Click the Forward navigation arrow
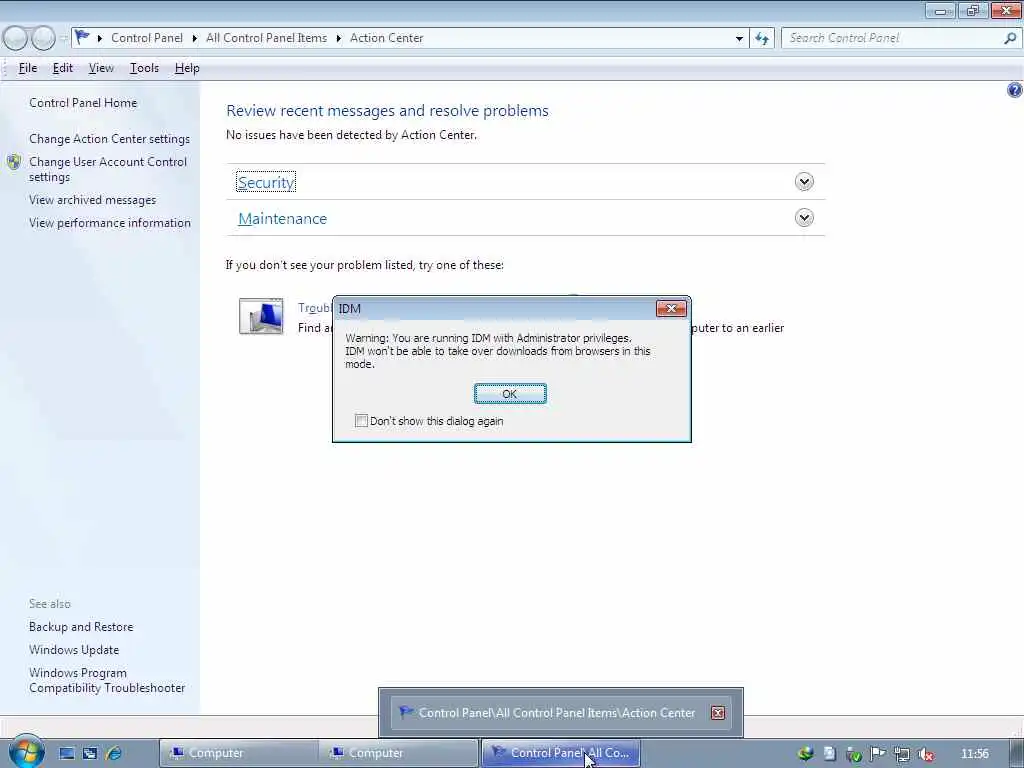The height and width of the screenshot is (768, 1024). [43, 38]
